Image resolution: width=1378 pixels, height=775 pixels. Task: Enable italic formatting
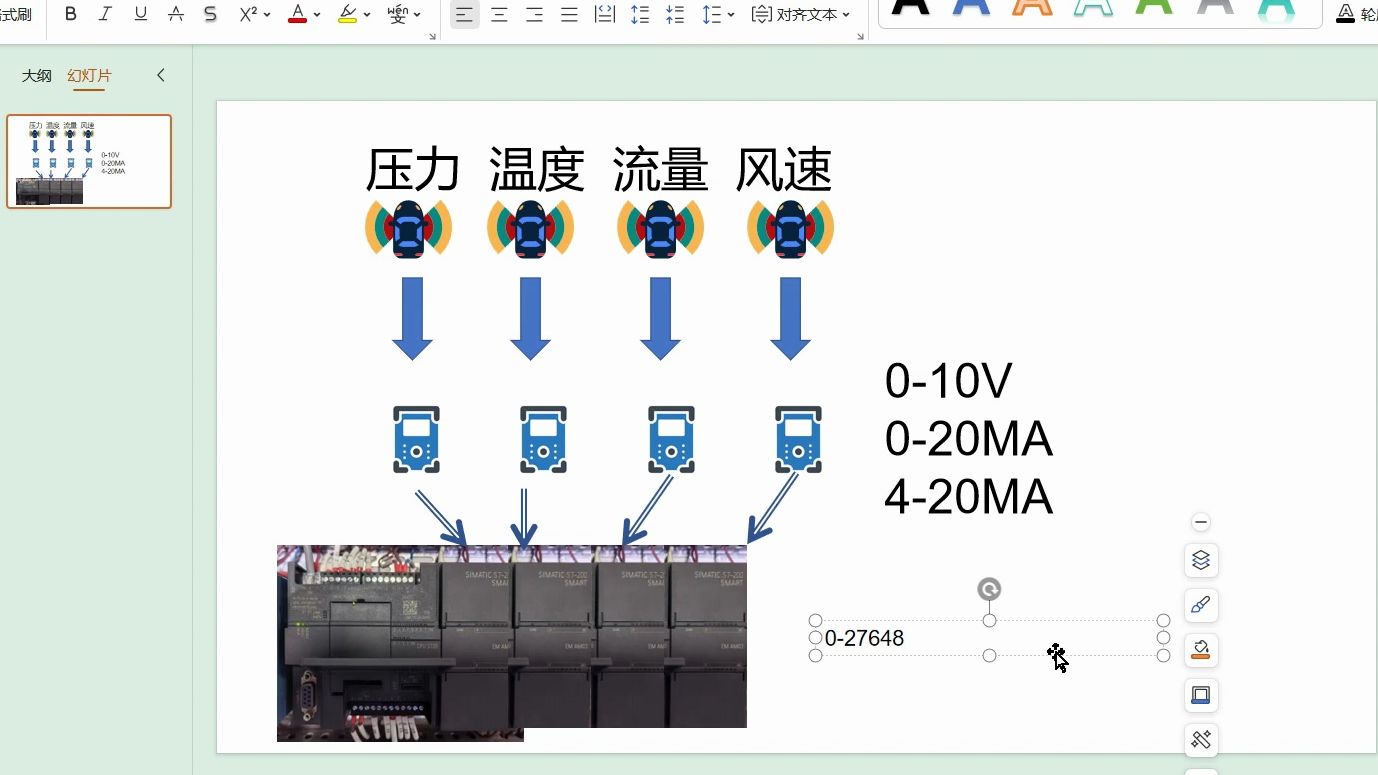point(104,13)
